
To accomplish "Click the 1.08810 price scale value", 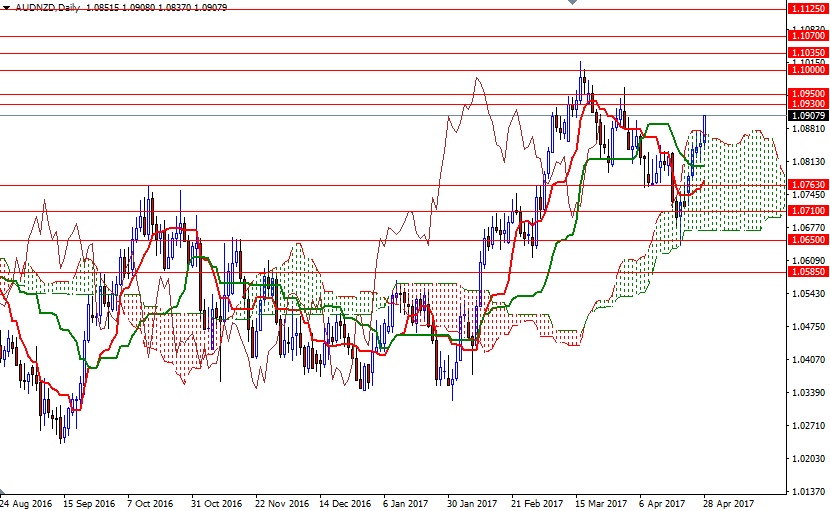I will 808,129.
